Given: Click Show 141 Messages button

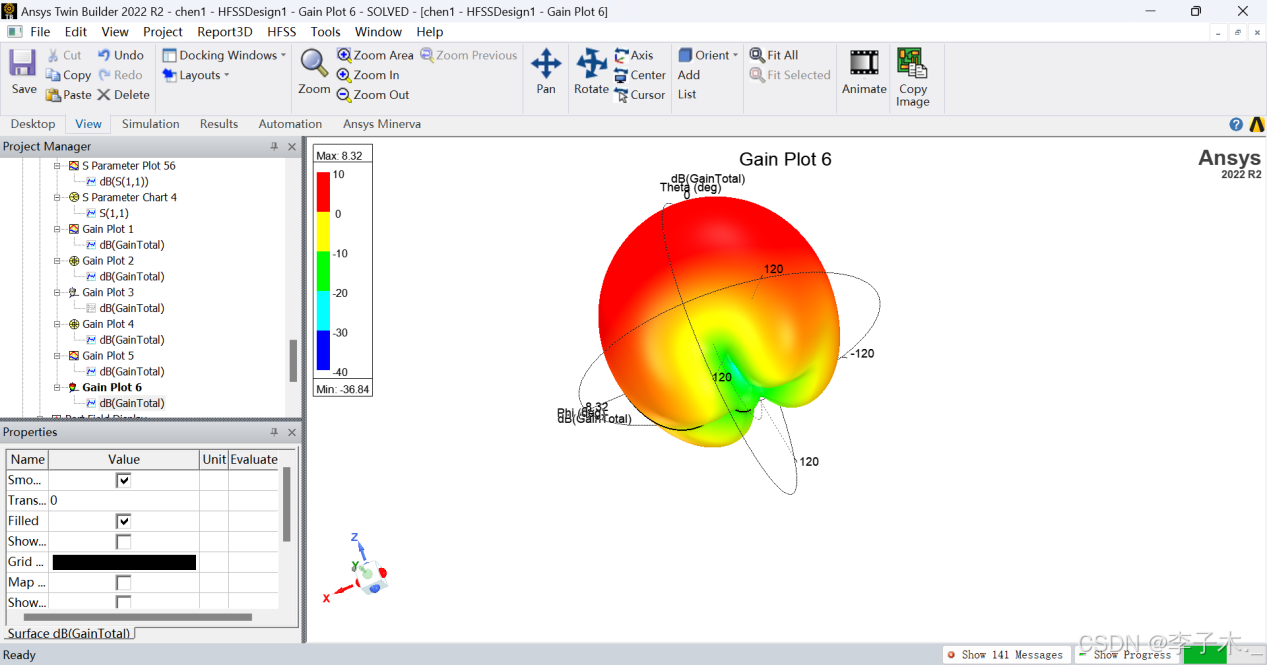Looking at the screenshot, I should [1005, 654].
